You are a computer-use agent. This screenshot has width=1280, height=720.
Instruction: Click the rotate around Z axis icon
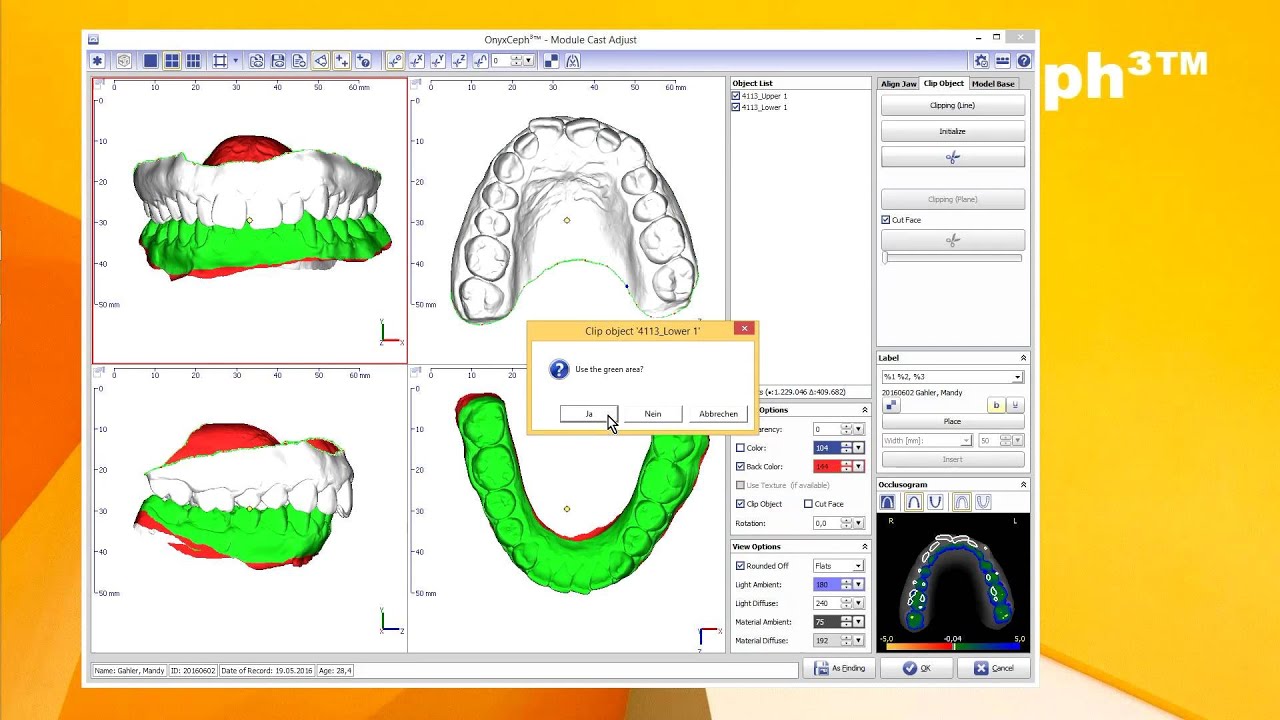point(459,61)
